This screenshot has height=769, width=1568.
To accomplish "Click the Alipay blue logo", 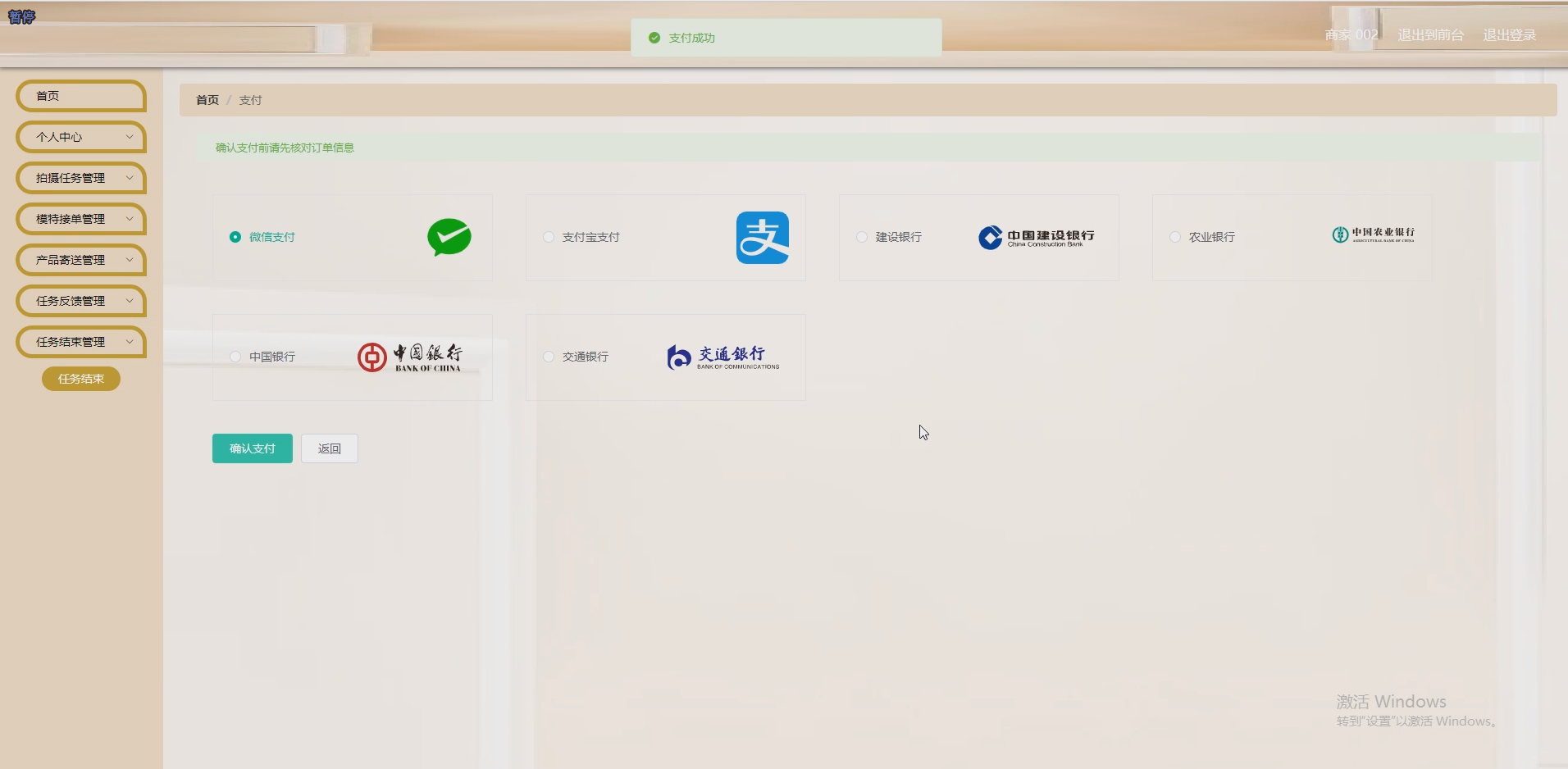I will pyautogui.click(x=763, y=238).
